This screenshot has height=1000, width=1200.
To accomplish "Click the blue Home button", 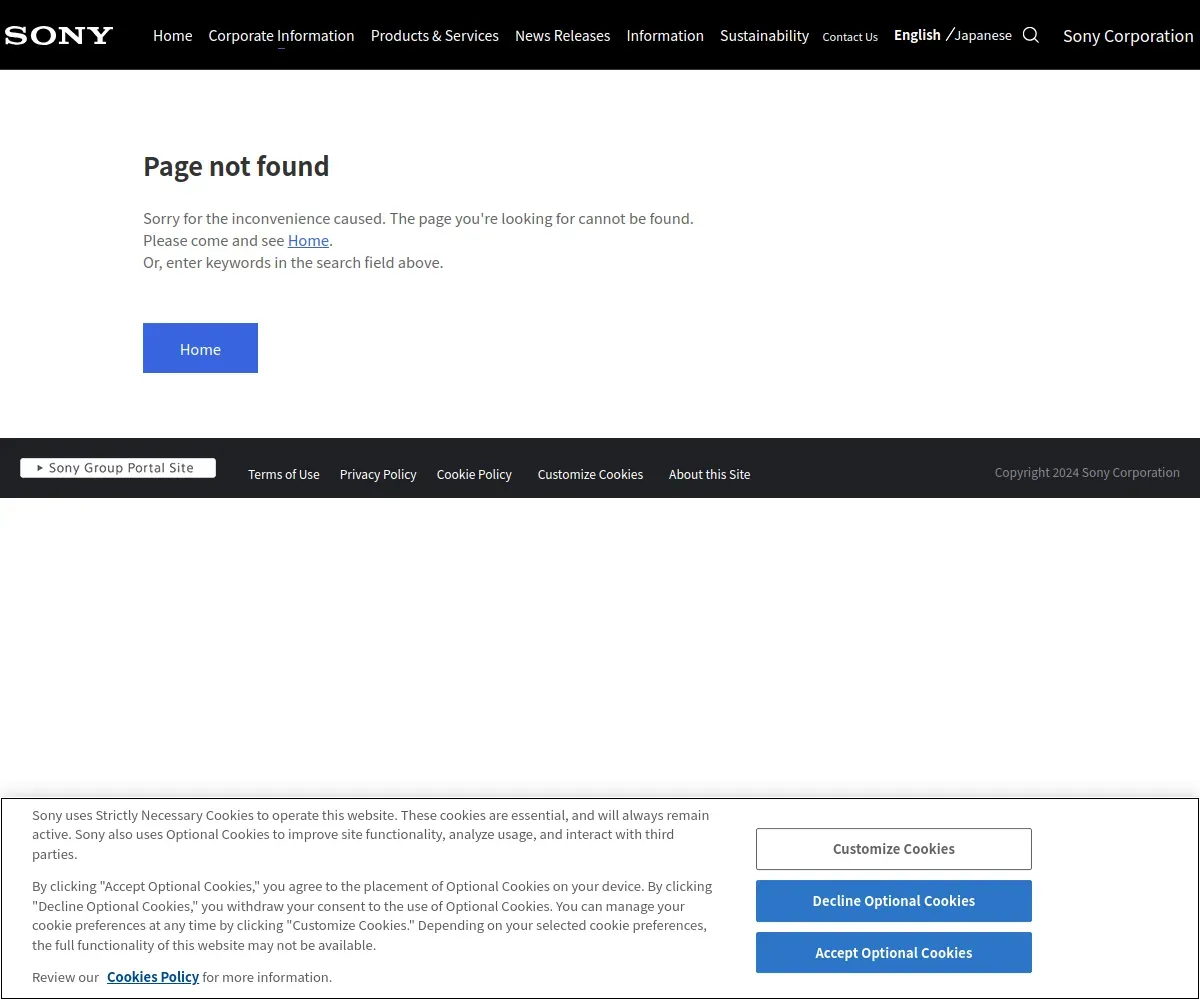I will coord(200,348).
